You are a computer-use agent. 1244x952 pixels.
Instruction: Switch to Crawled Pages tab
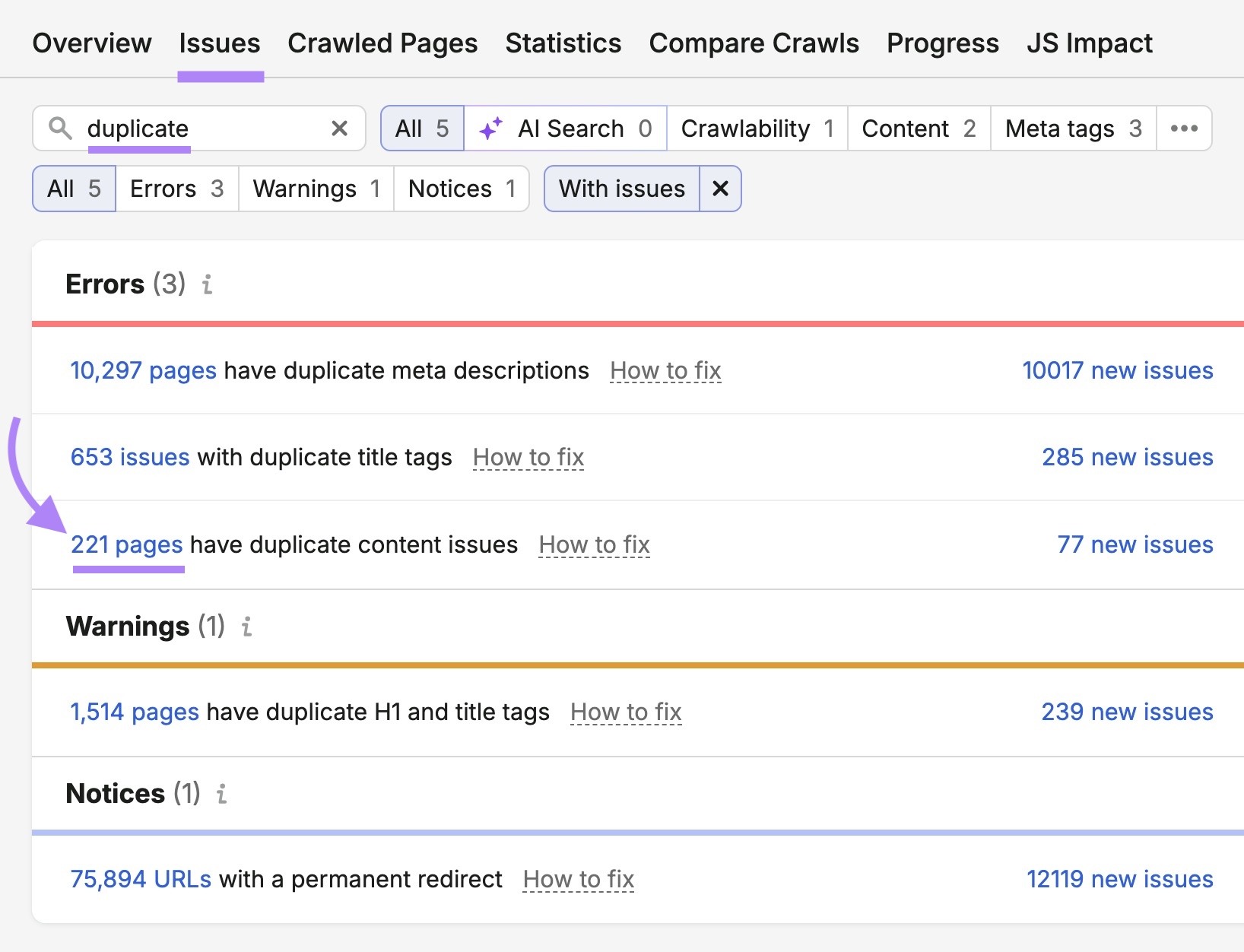382,43
